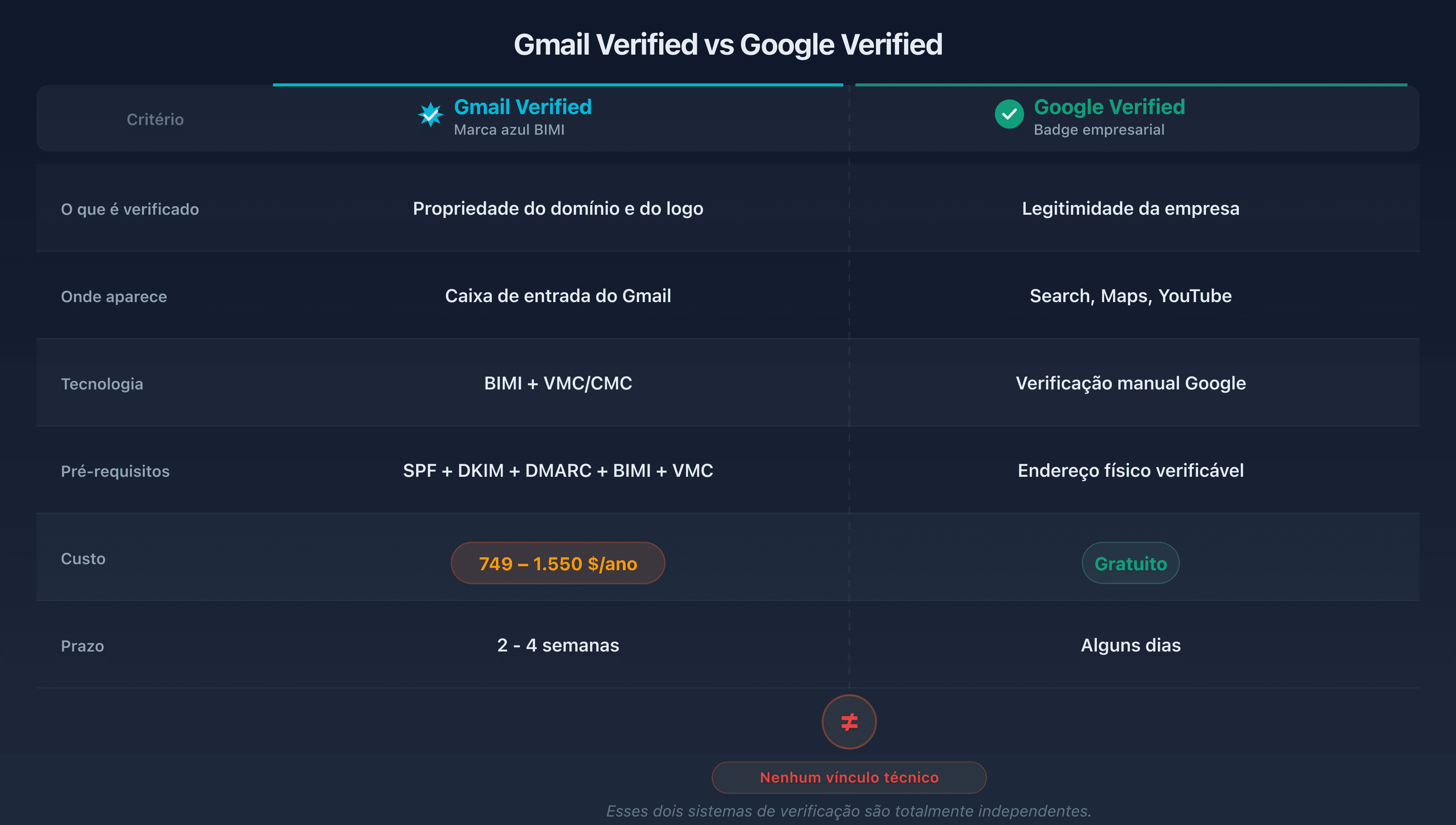The image size is (1456, 825).
Task: Select the Google Verified column header
Action: (1109, 106)
